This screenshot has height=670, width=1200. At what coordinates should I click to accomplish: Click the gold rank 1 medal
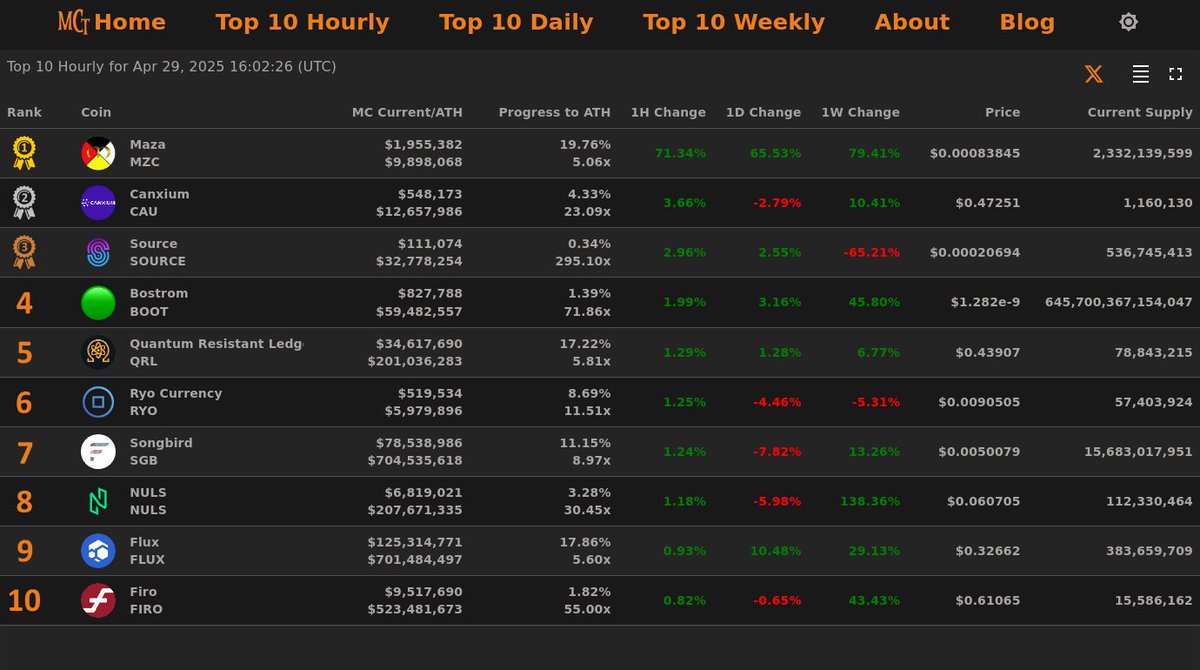coord(24,153)
